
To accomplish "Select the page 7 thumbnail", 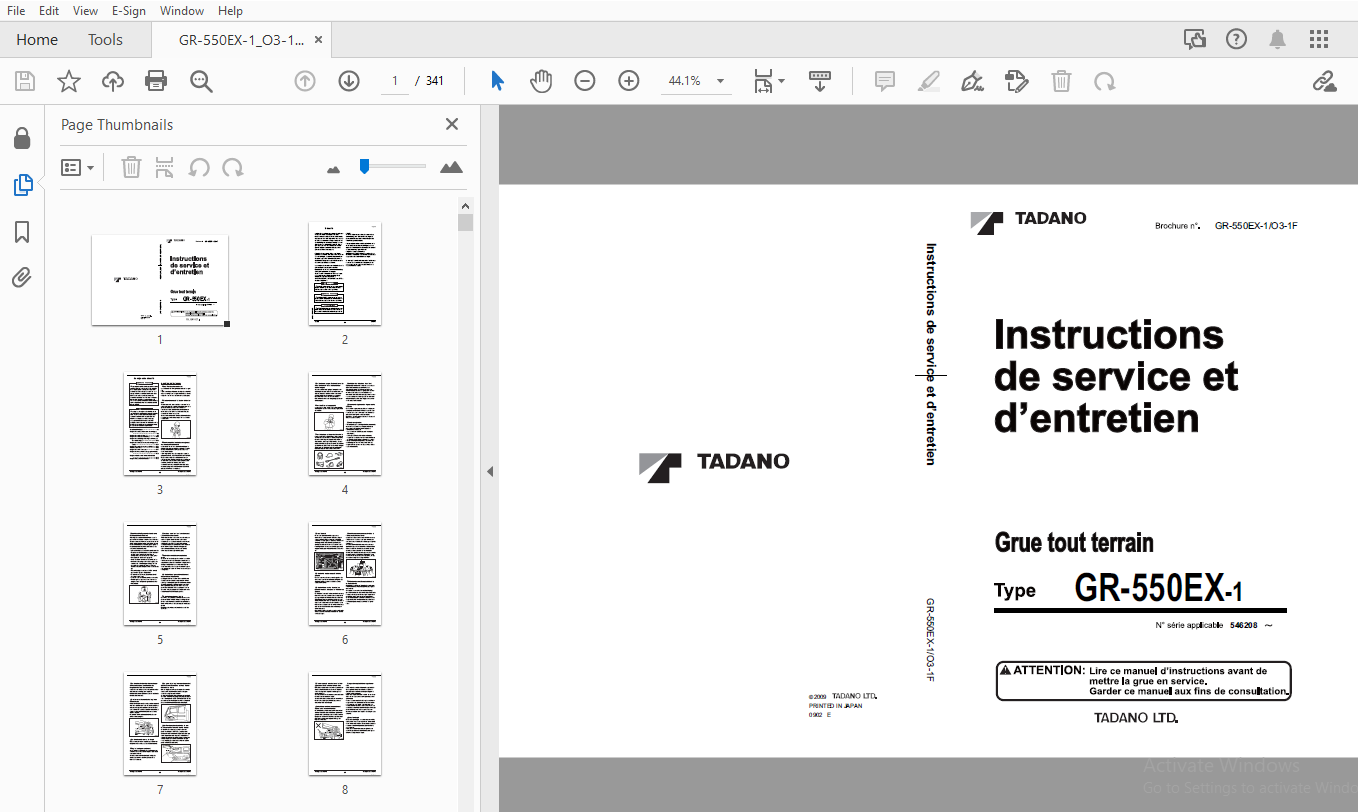I will point(160,724).
